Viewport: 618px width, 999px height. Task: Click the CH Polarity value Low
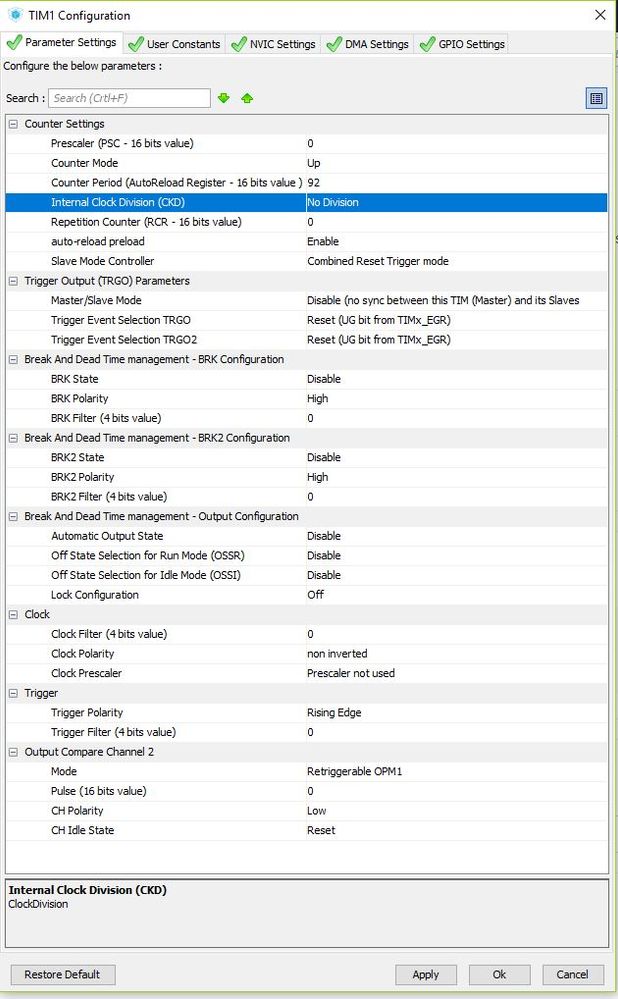click(x=317, y=811)
